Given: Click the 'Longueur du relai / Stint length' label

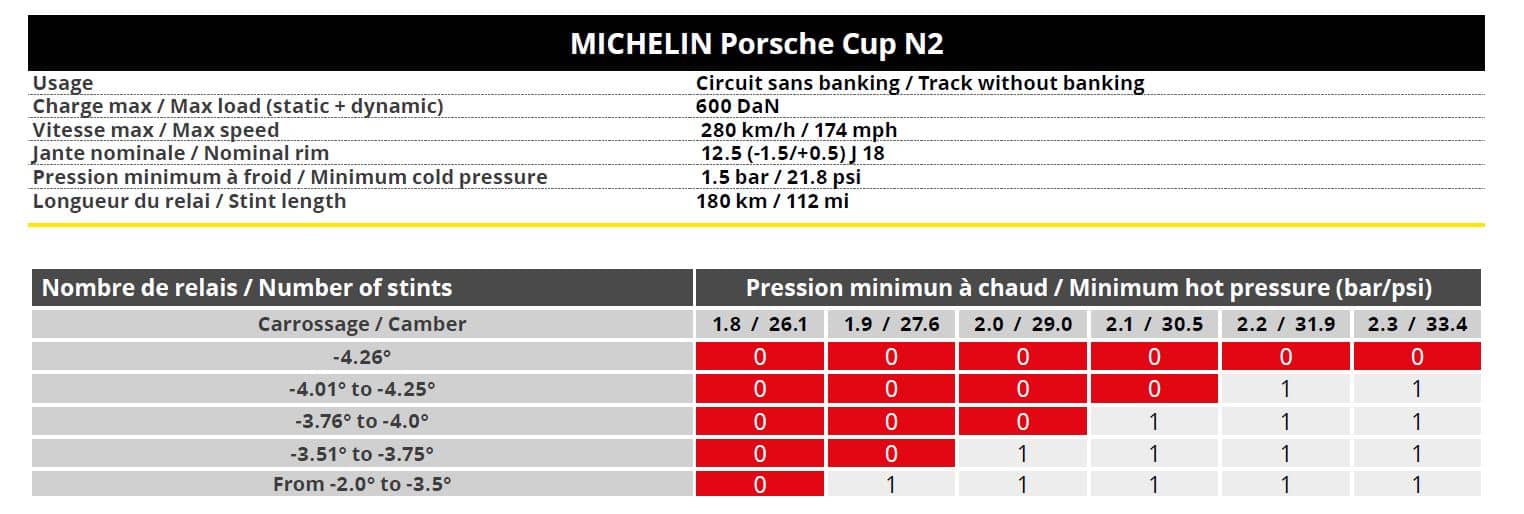Looking at the screenshot, I should click(x=190, y=201).
